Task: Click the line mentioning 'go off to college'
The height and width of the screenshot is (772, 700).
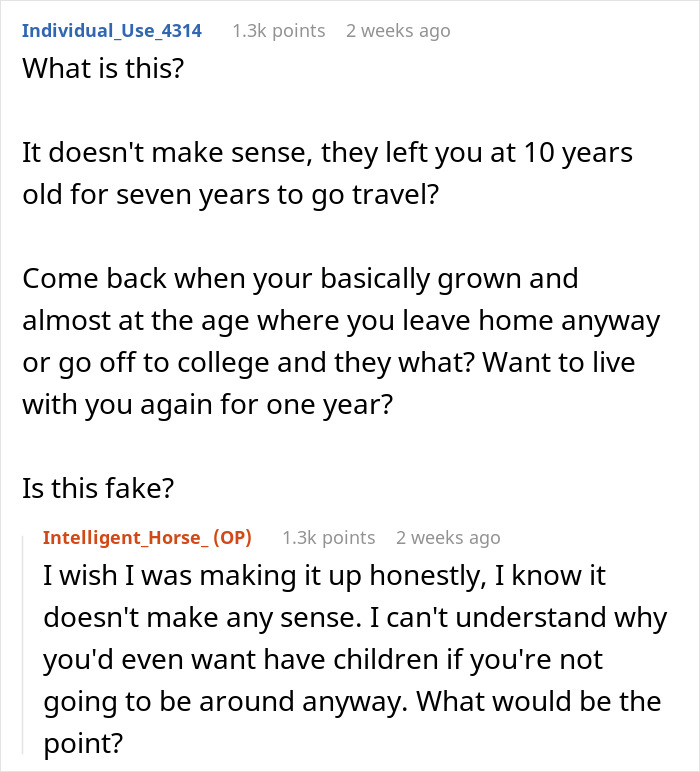Action: 328,362
